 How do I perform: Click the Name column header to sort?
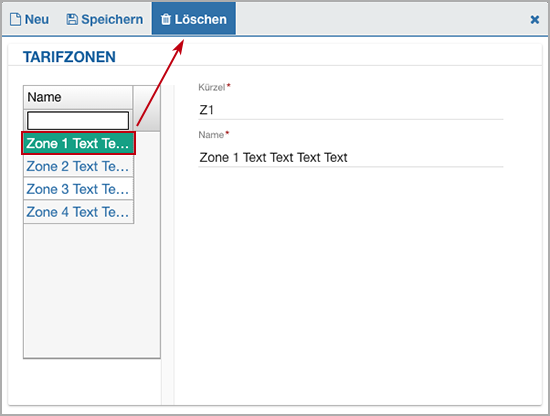coord(78,97)
